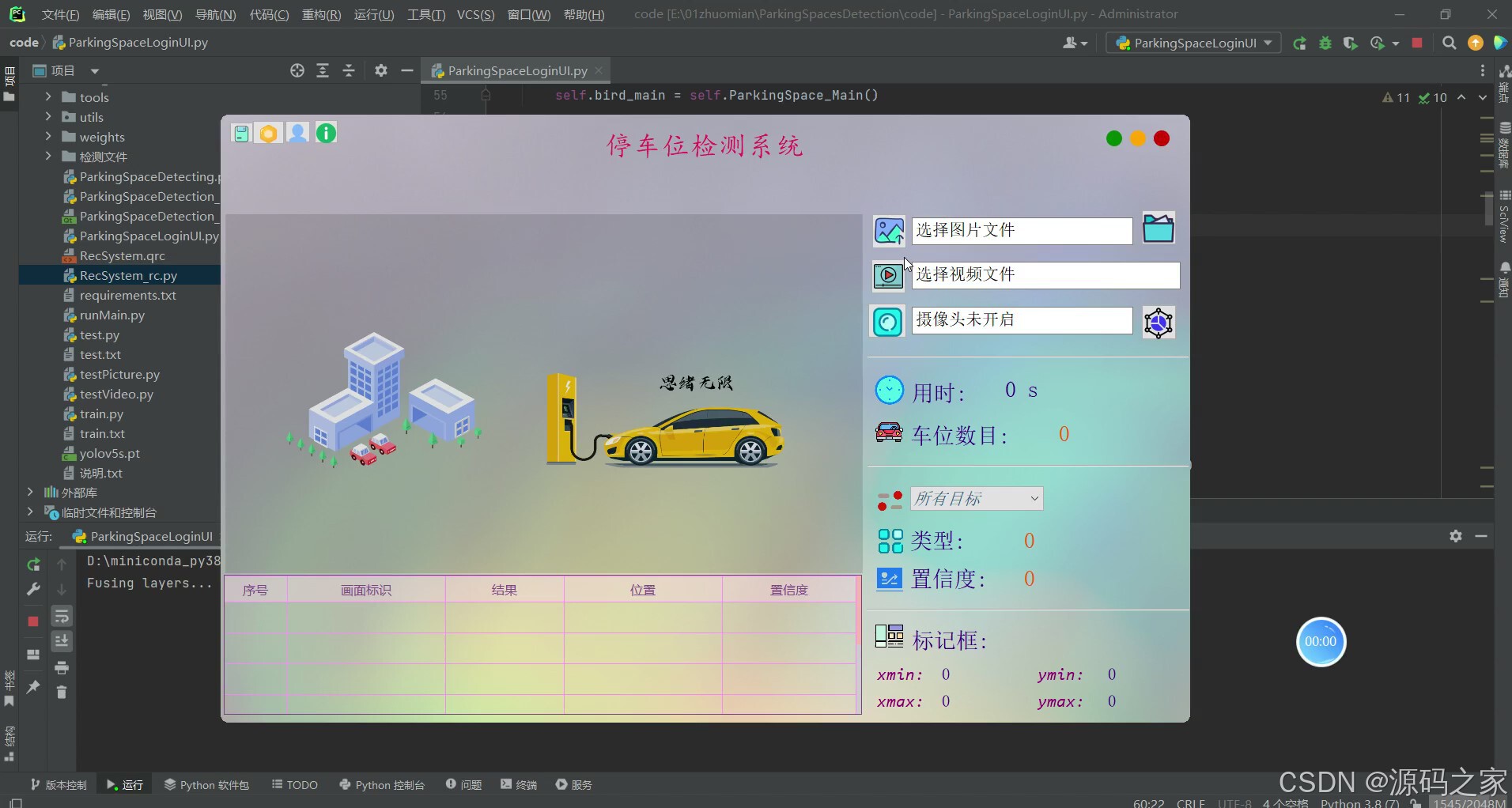Click the 摄像头未开启 text field
This screenshot has width=1512, height=808.
click(x=1022, y=320)
